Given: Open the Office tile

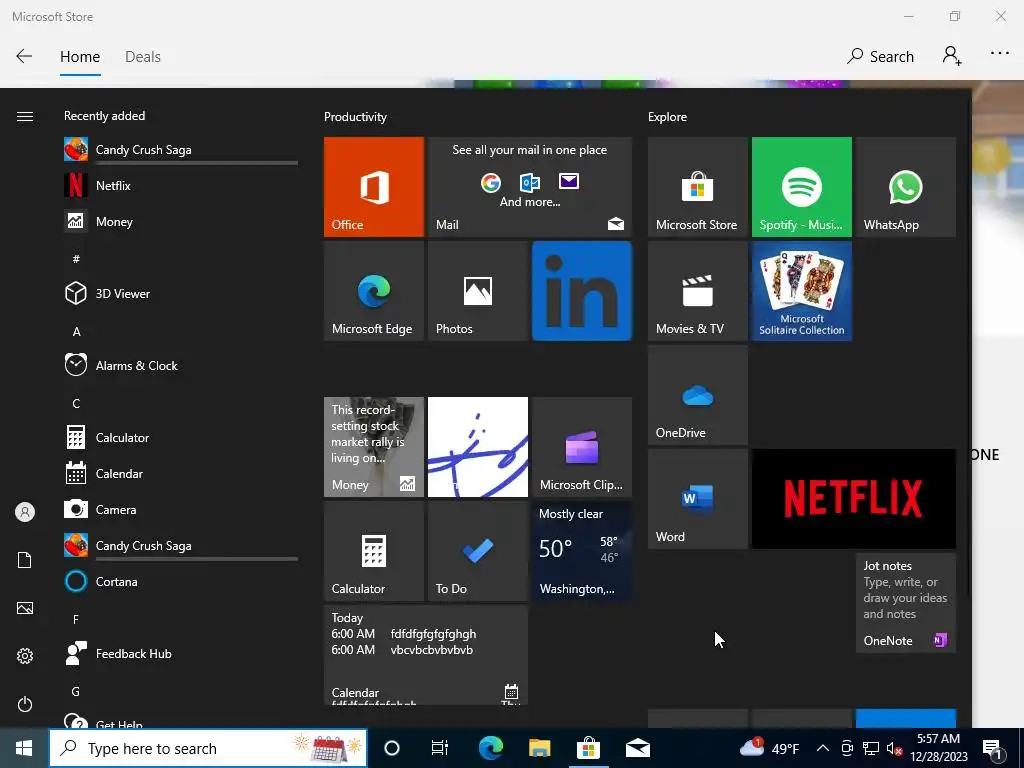Looking at the screenshot, I should tap(374, 187).
